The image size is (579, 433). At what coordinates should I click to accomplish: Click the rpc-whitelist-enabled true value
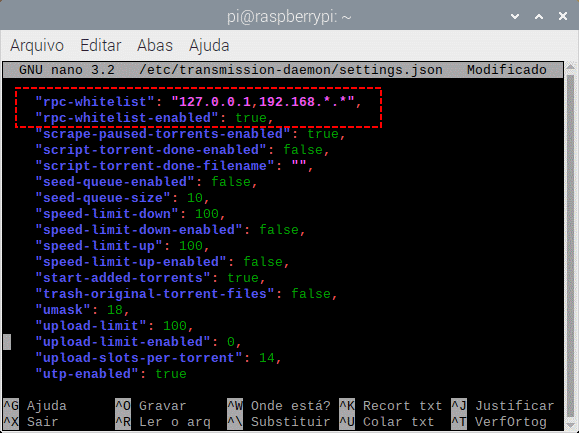tap(251, 118)
